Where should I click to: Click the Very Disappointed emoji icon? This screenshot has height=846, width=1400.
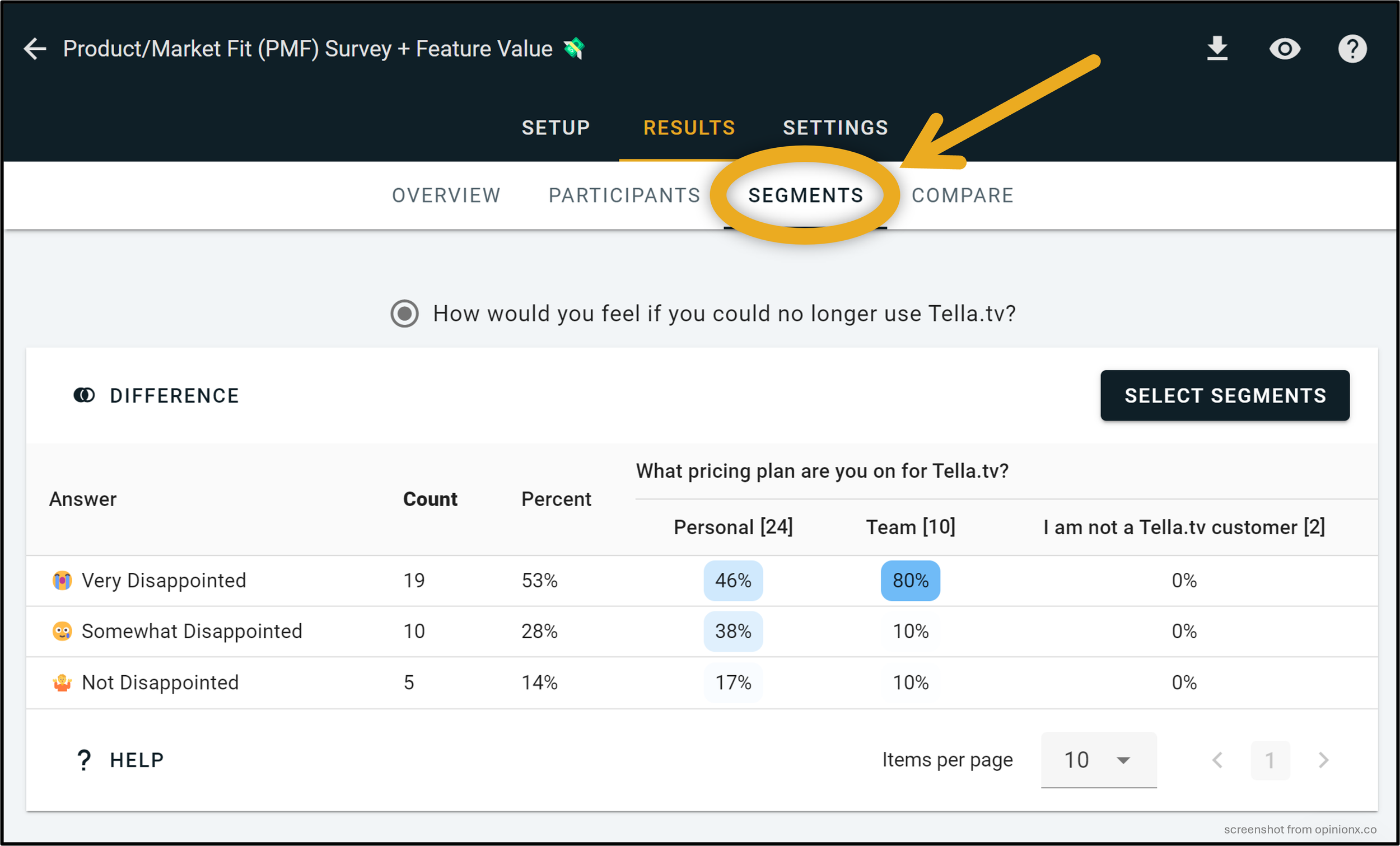click(62, 580)
